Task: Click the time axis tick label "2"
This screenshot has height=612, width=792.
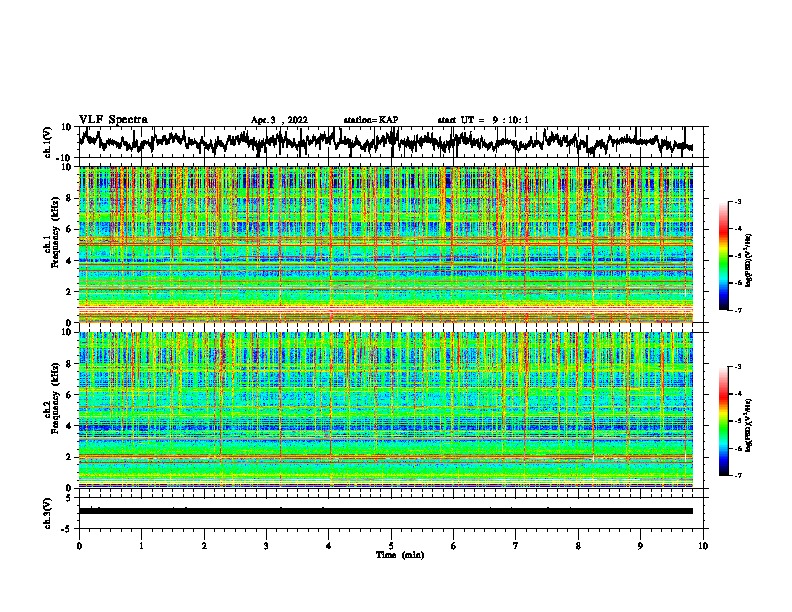Action: [x=204, y=546]
